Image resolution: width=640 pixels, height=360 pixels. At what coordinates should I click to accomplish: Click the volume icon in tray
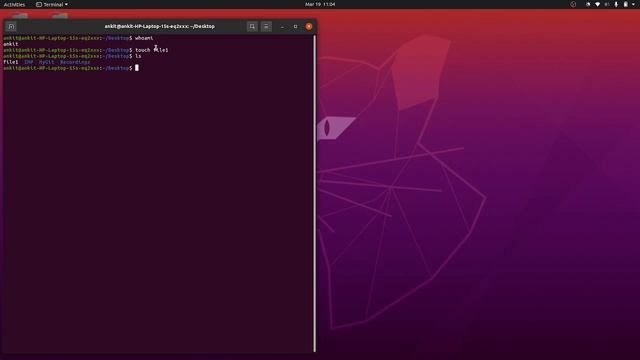click(x=607, y=4)
